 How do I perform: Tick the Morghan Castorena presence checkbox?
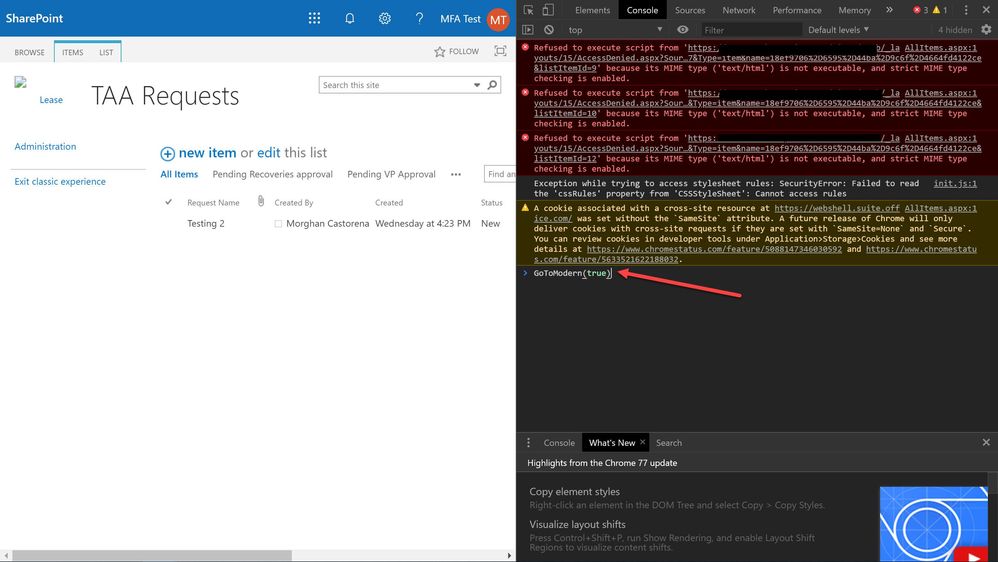click(x=278, y=223)
